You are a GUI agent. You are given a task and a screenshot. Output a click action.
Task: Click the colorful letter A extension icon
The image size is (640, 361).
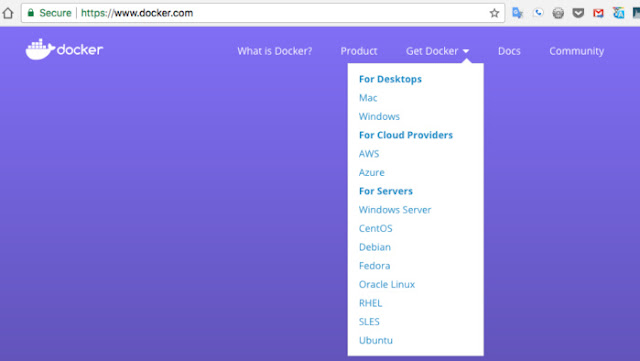(618, 13)
